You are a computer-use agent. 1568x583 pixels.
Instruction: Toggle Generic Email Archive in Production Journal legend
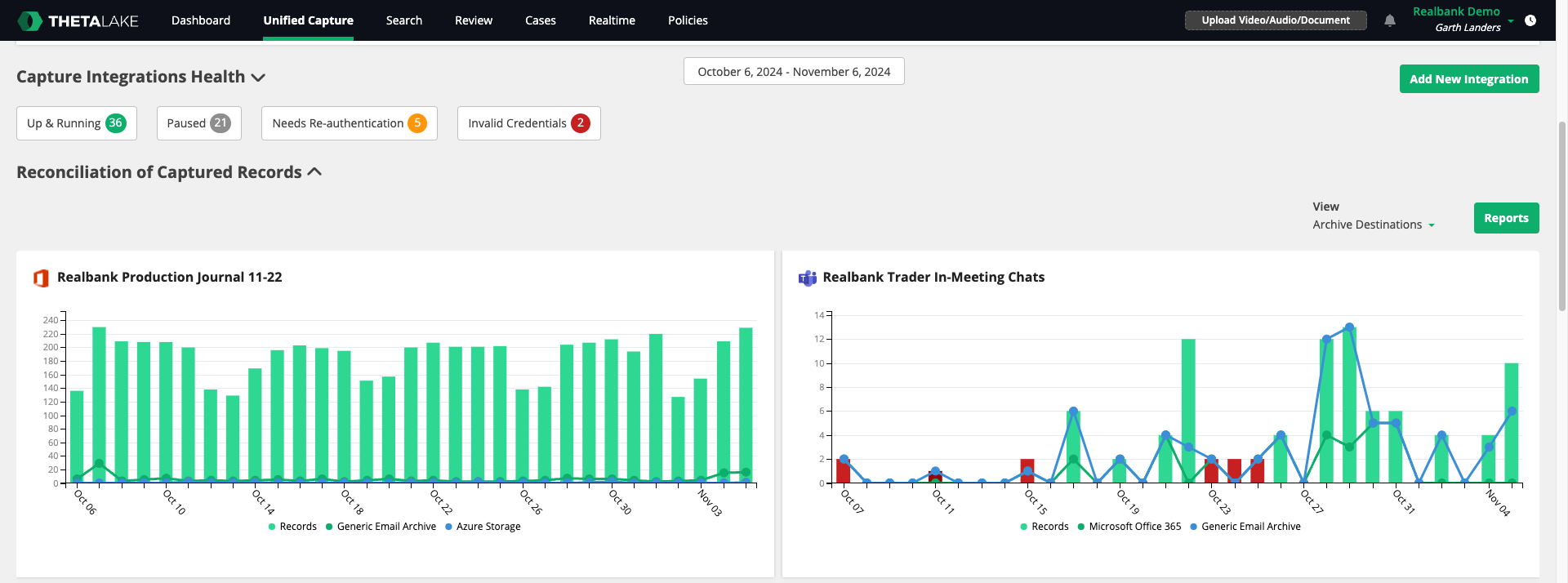(381, 527)
